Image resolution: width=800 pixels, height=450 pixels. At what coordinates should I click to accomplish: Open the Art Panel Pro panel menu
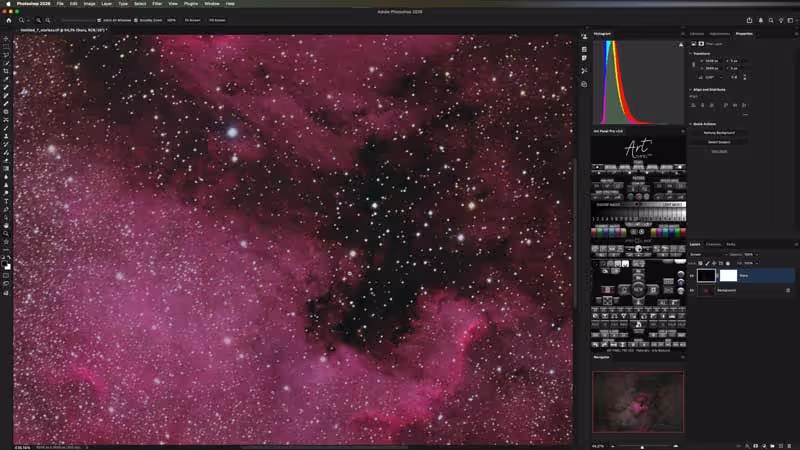click(683, 131)
